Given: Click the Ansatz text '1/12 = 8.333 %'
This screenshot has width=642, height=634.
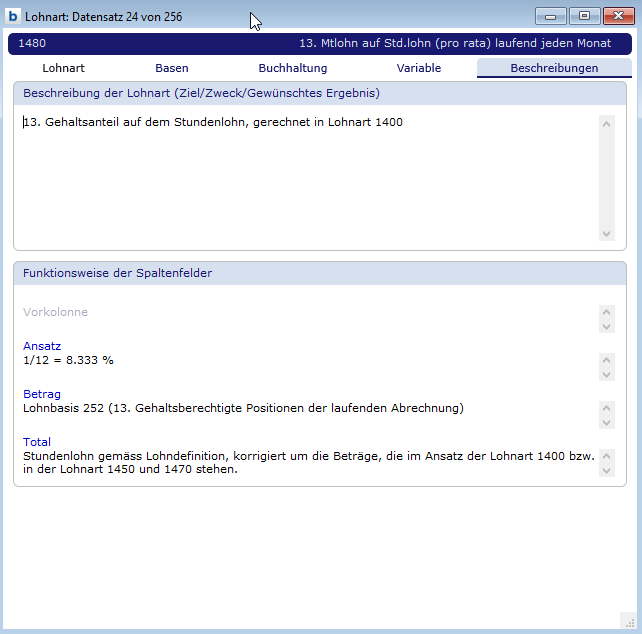Looking at the screenshot, I should click(x=68, y=360).
